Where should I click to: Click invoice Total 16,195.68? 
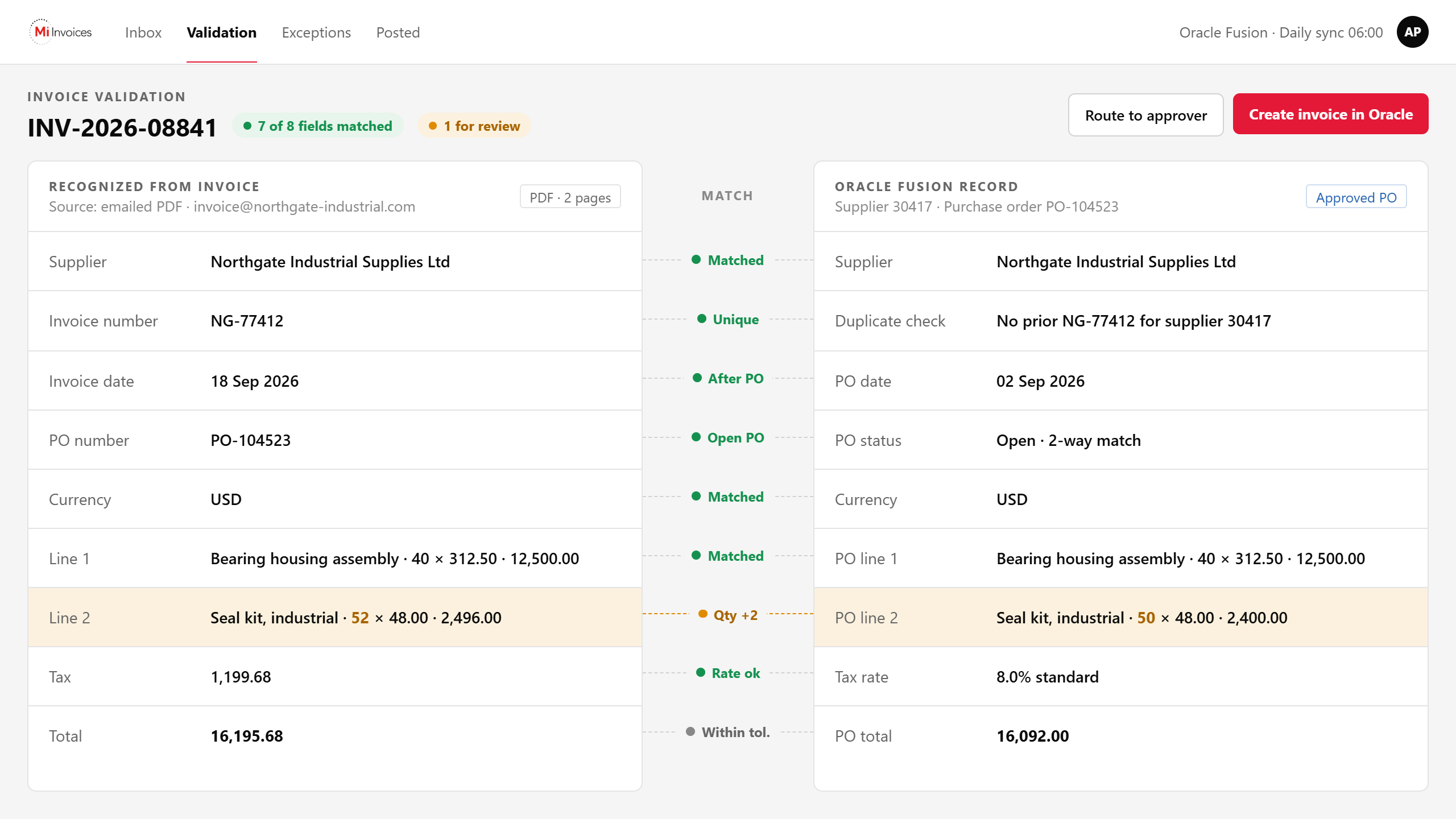(x=247, y=736)
